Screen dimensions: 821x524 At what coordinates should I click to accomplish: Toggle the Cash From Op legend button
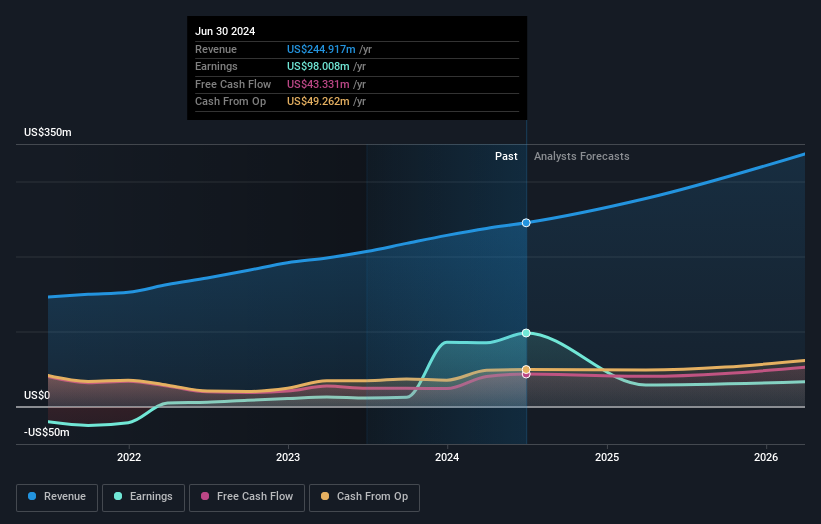364,497
